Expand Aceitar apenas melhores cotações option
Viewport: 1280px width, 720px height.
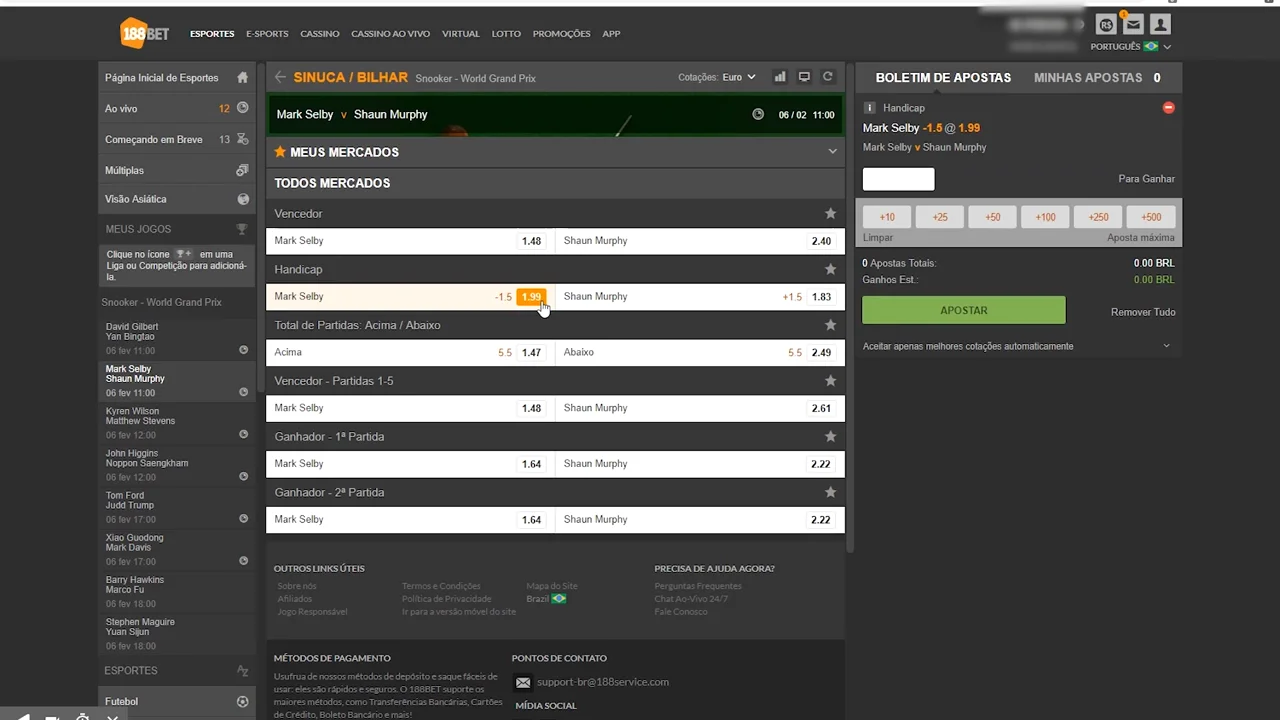(x=1166, y=346)
